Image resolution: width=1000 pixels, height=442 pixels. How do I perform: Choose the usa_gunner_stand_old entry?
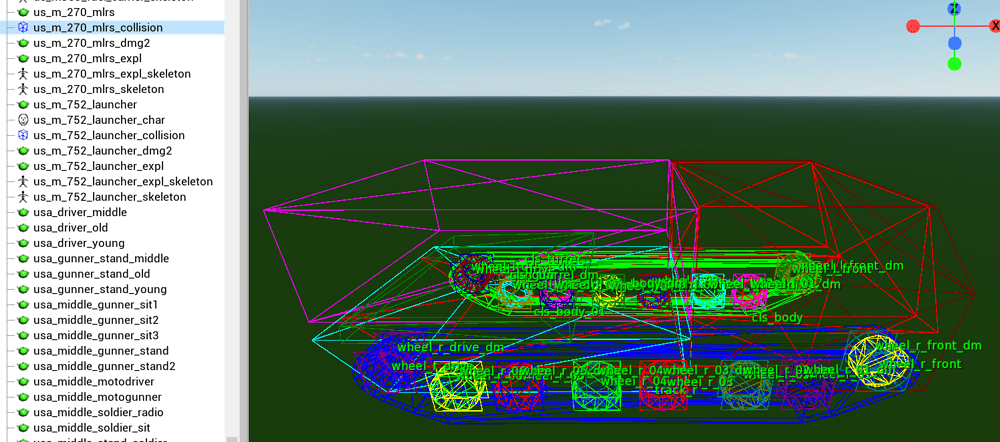click(x=91, y=274)
